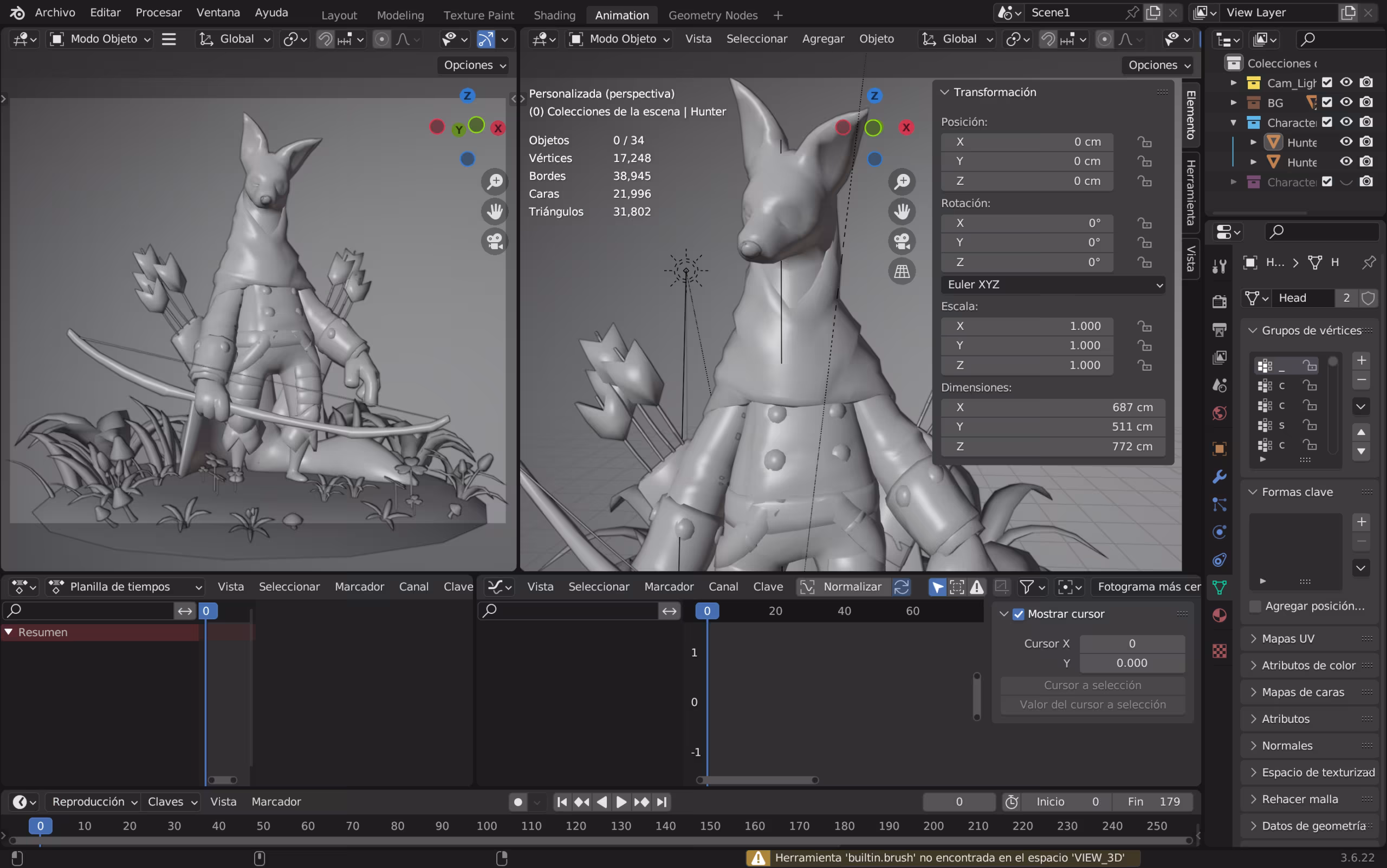Screen dimensions: 1387x868
Task: Add a new shape key with plus icon
Action: click(x=1361, y=521)
